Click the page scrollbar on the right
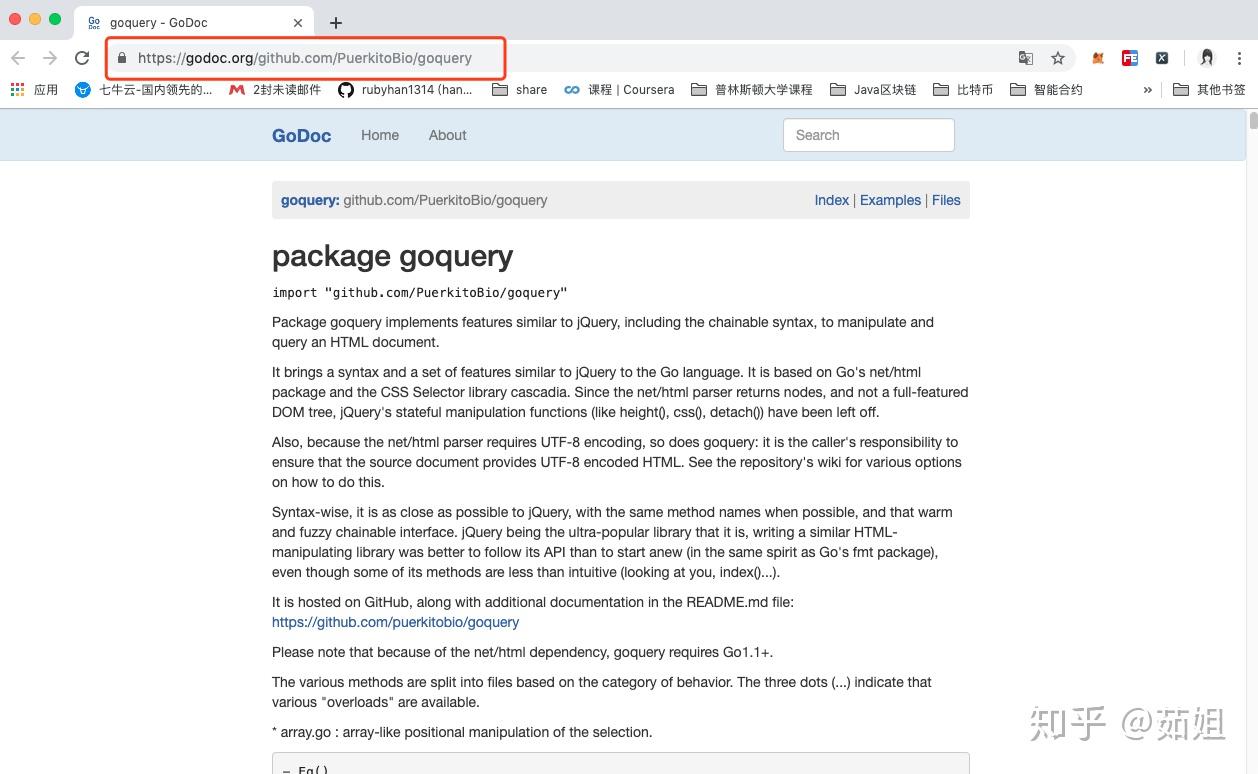Screen dimensions: 1258x774 point(1252,122)
